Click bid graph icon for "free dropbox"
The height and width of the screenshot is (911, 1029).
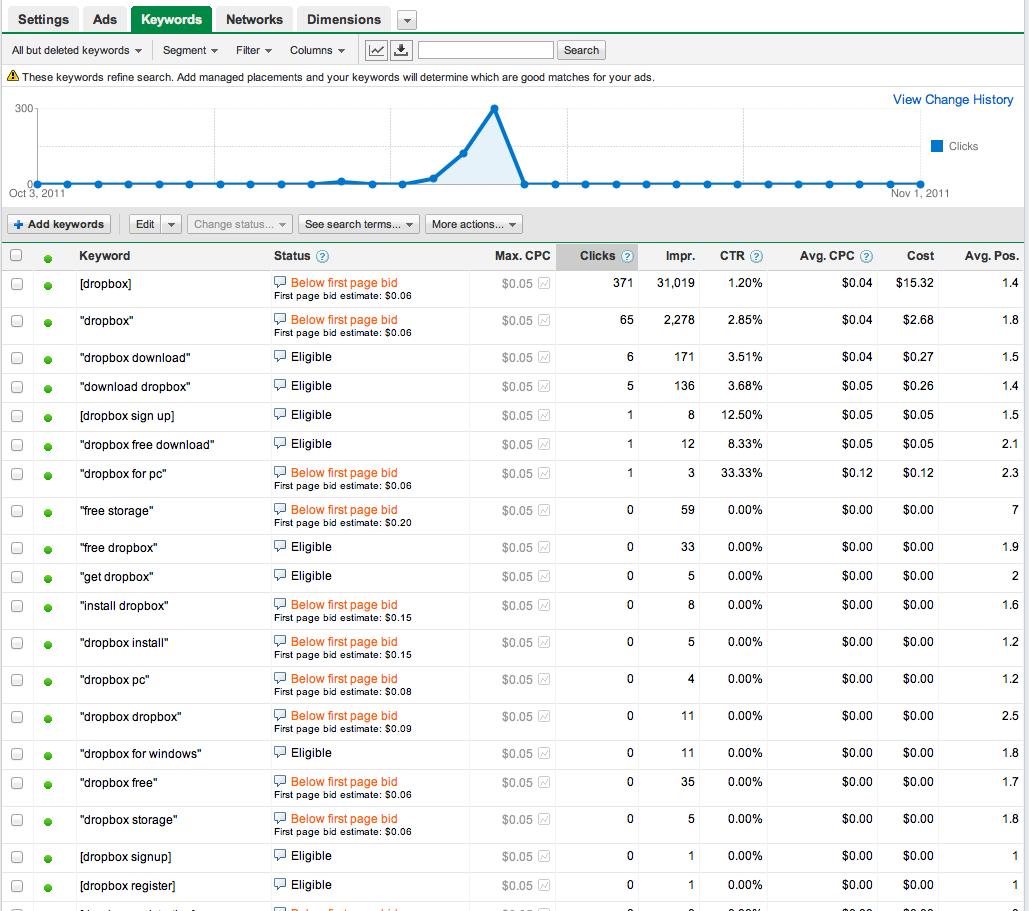point(544,547)
